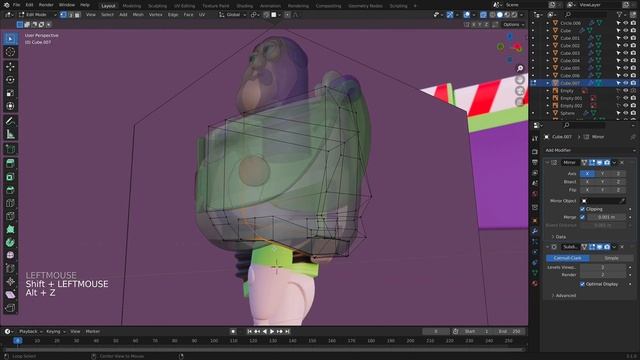The width and height of the screenshot is (640, 360).
Task: Switch to Modeling workspace tab
Action: 131,6
